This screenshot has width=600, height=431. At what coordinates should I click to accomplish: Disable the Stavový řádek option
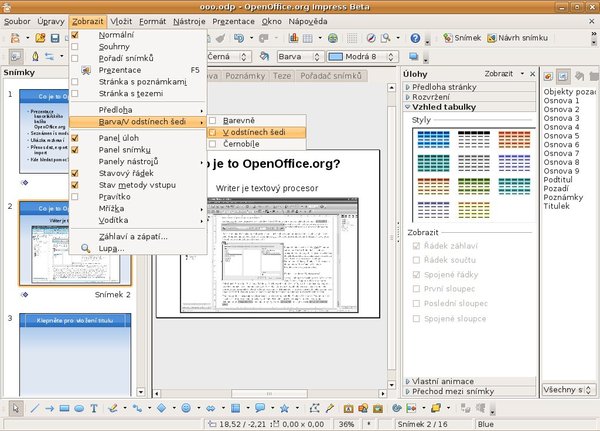tap(75, 173)
